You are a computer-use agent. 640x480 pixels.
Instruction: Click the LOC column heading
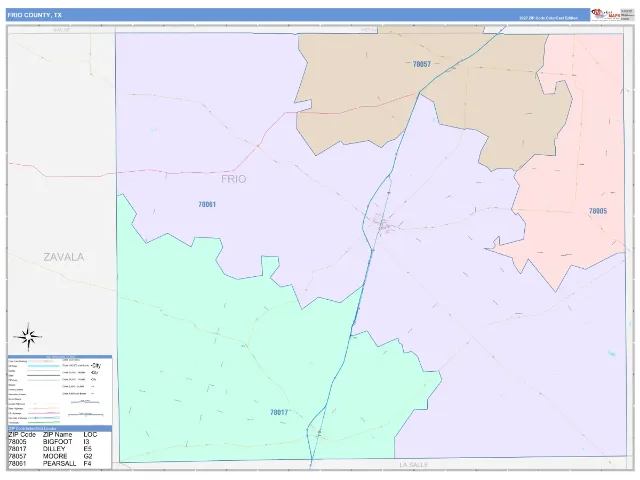pyautogui.click(x=90, y=435)
